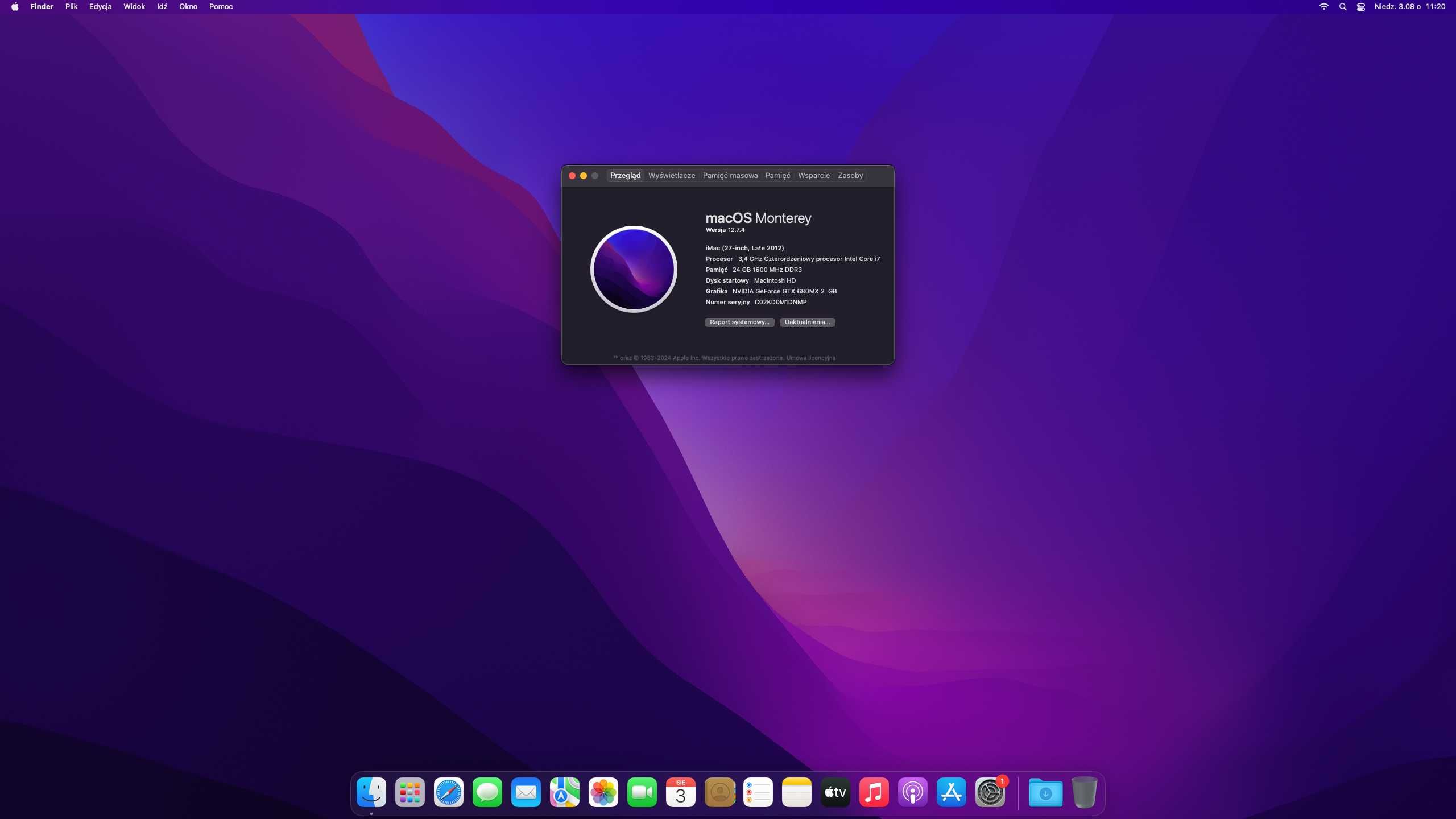Launch Podcasts from the Dock

(913, 792)
